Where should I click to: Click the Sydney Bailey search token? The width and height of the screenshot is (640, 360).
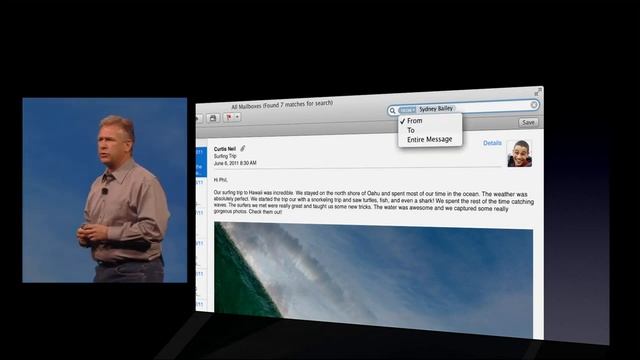tap(436, 109)
